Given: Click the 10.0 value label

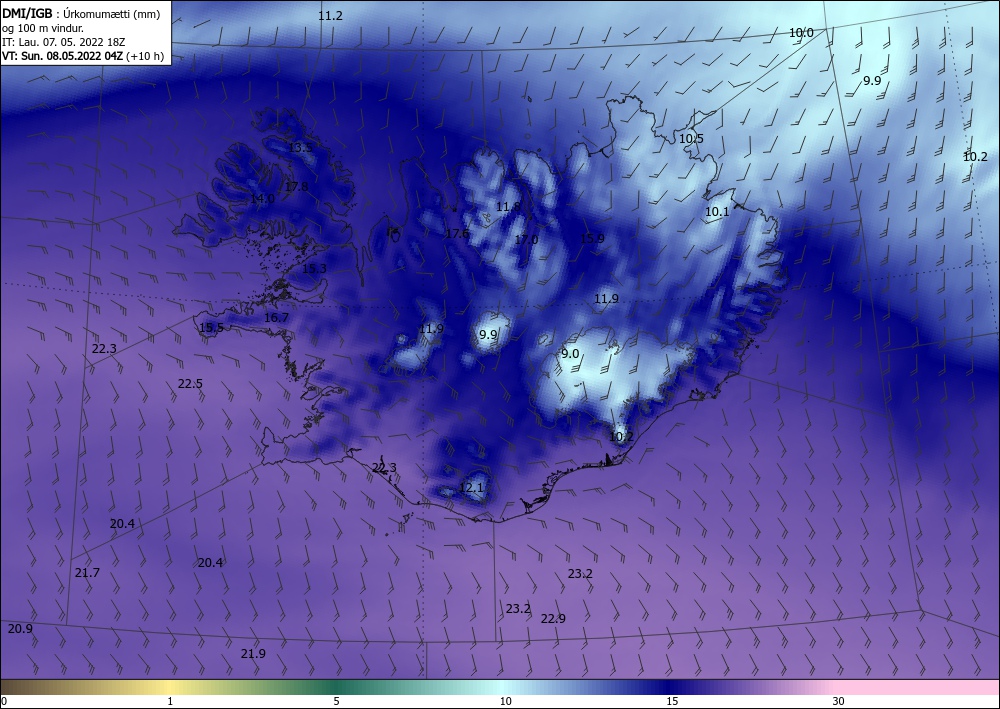Looking at the screenshot, I should pos(801,33).
